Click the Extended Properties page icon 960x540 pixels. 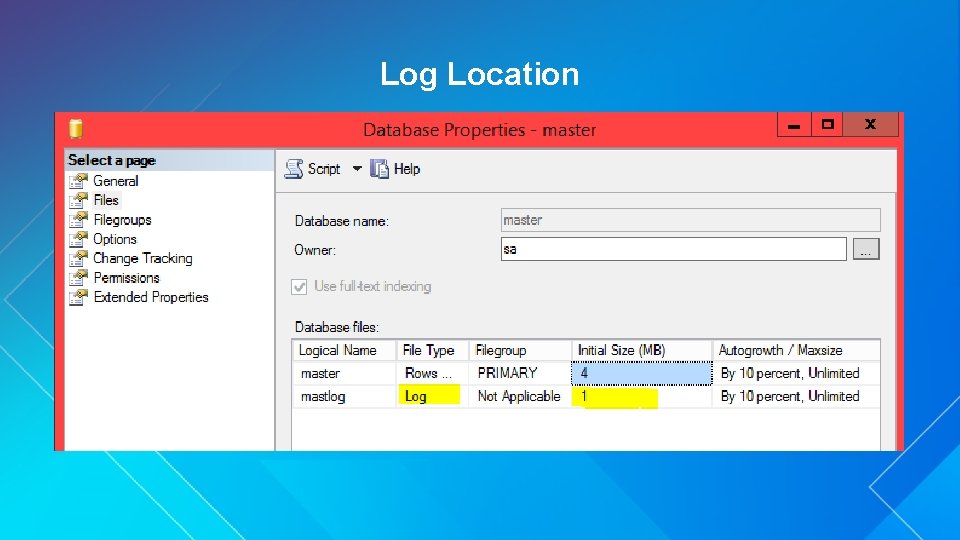pyautogui.click(x=78, y=297)
